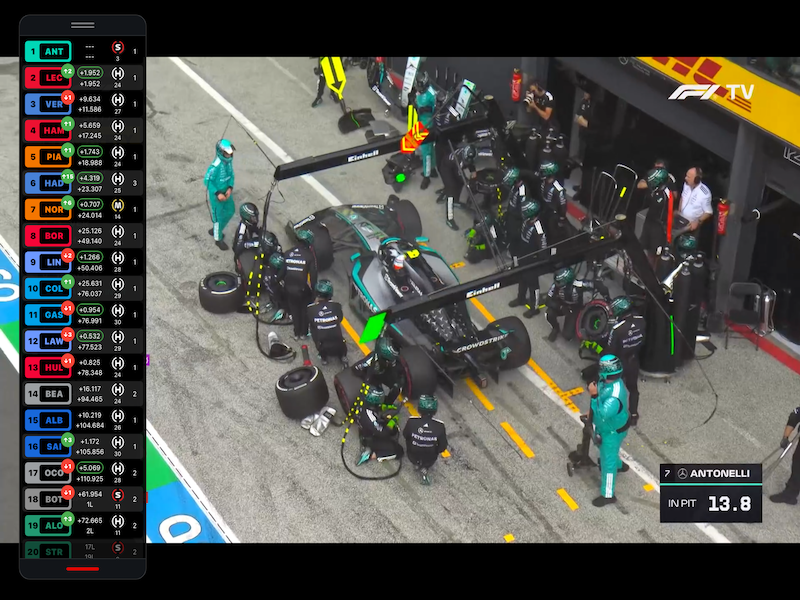Screen dimensions: 800x600
Task: Click the hard tyre icon in PIA row
Action: click(118, 153)
